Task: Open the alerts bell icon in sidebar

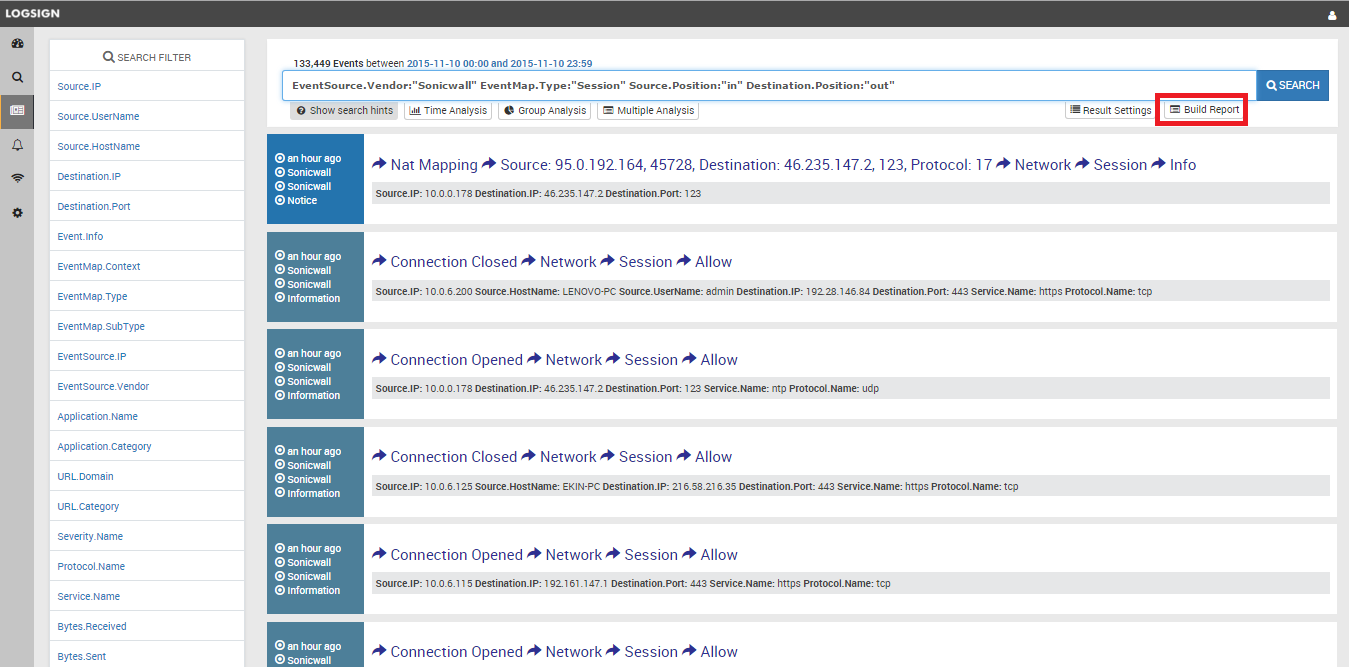Action: click(17, 145)
